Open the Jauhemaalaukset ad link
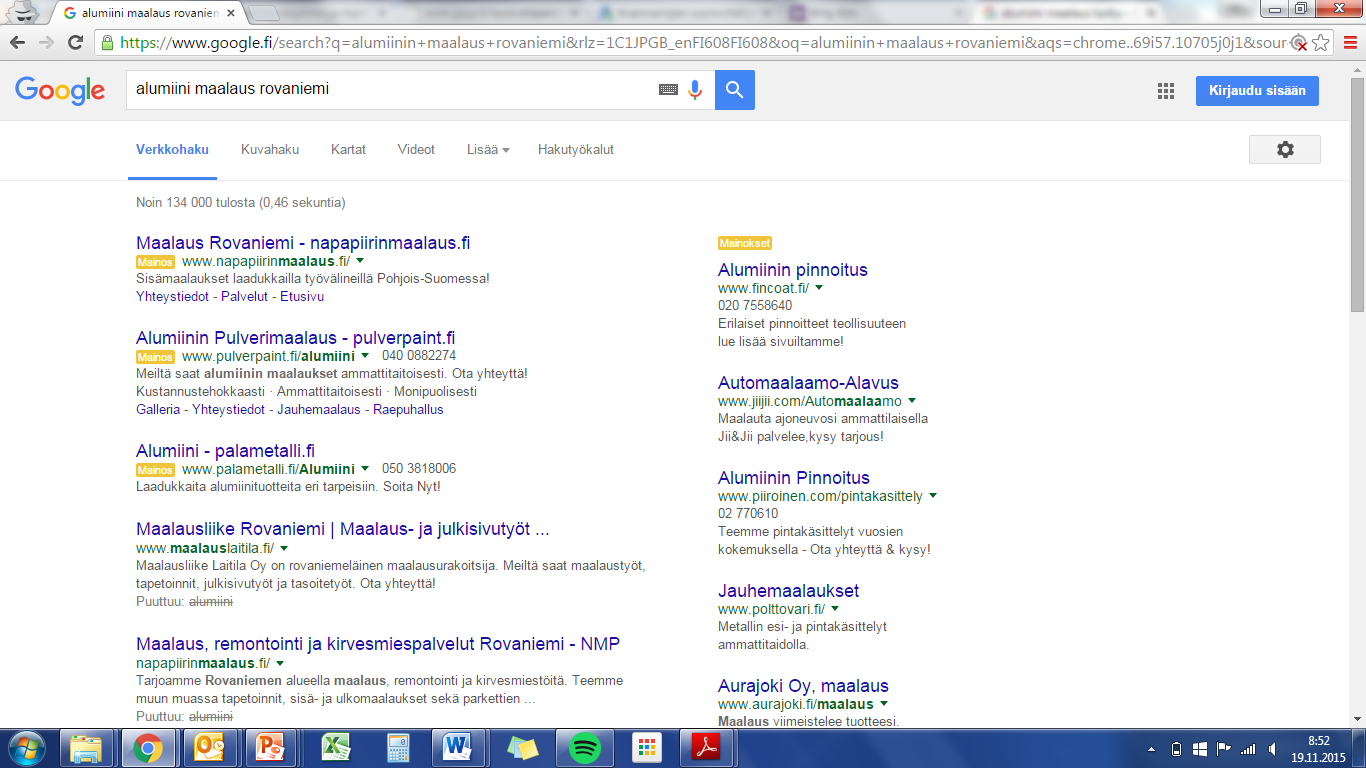 788,591
